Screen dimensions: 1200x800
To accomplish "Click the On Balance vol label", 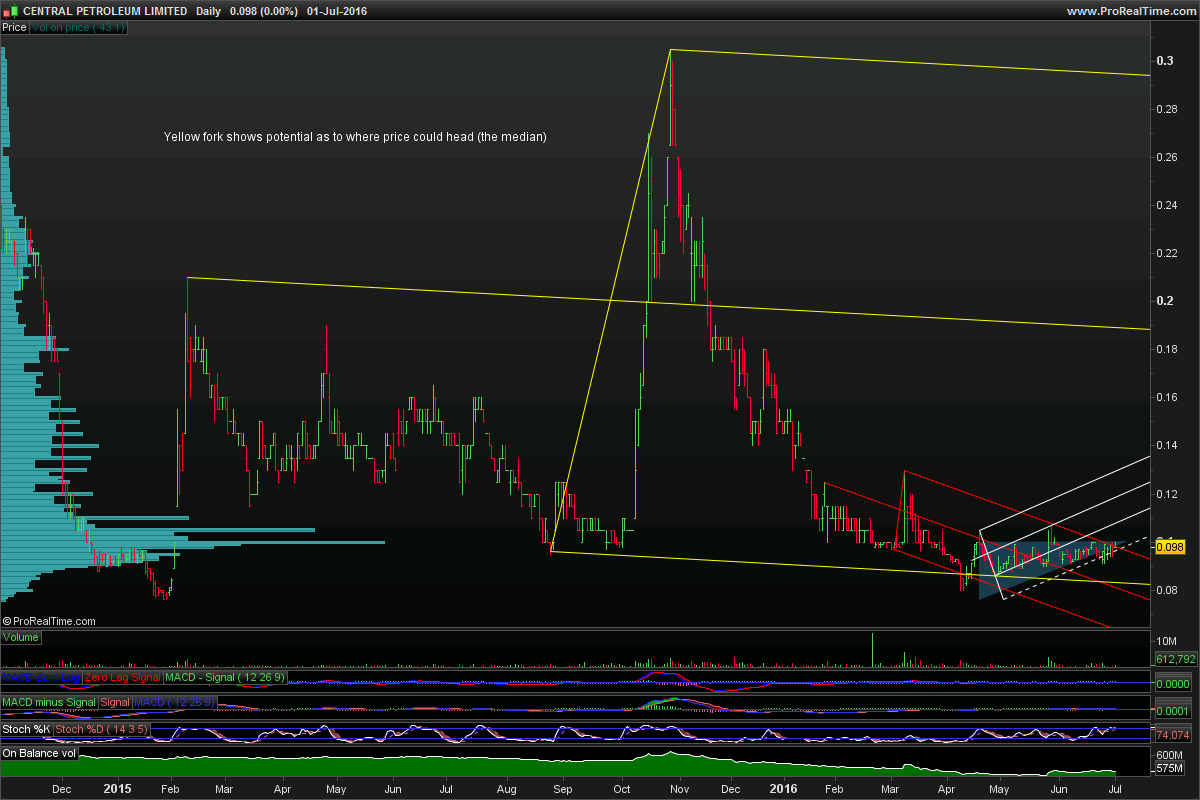I will [40, 753].
